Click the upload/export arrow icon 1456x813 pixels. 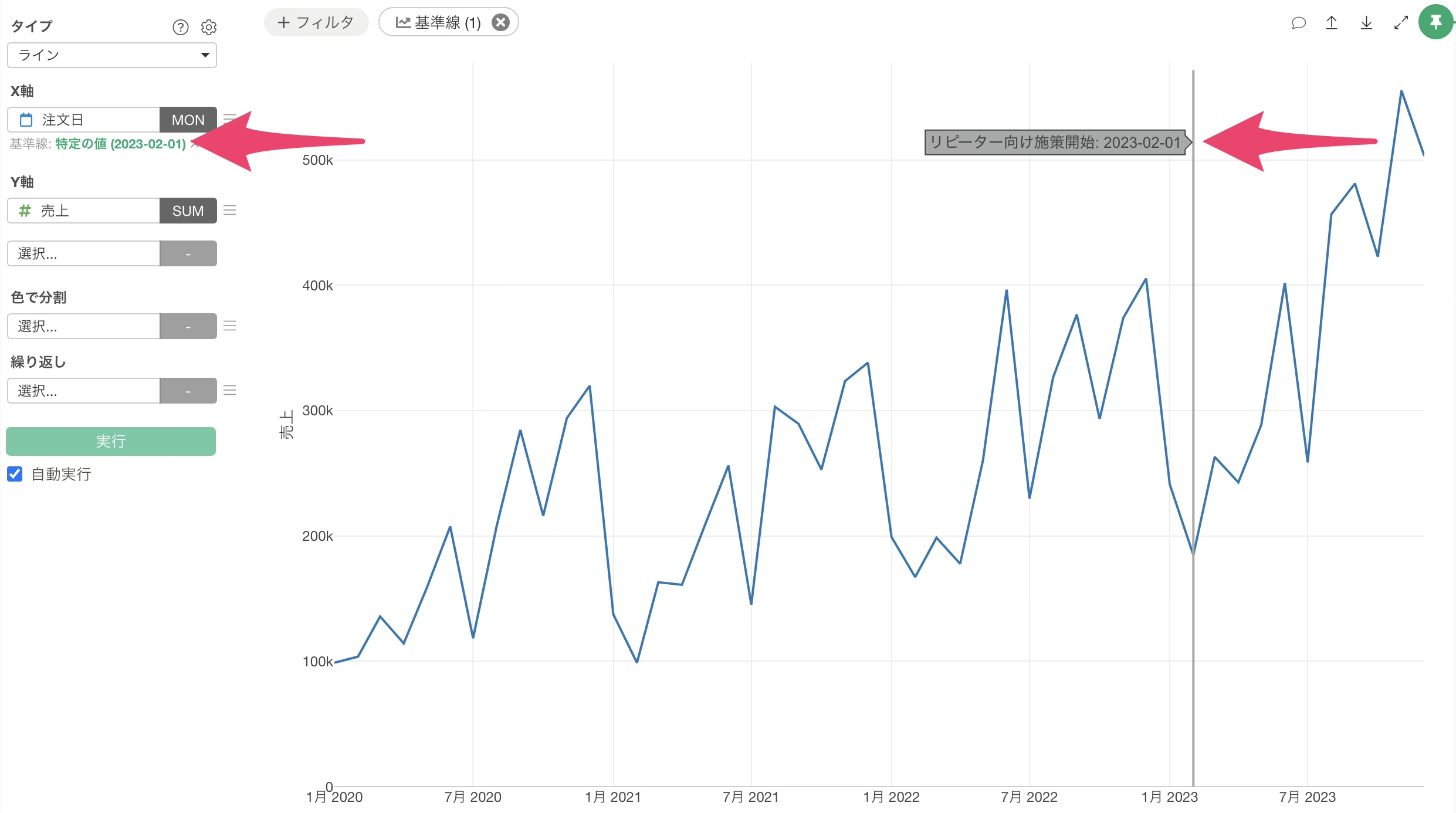click(1332, 23)
